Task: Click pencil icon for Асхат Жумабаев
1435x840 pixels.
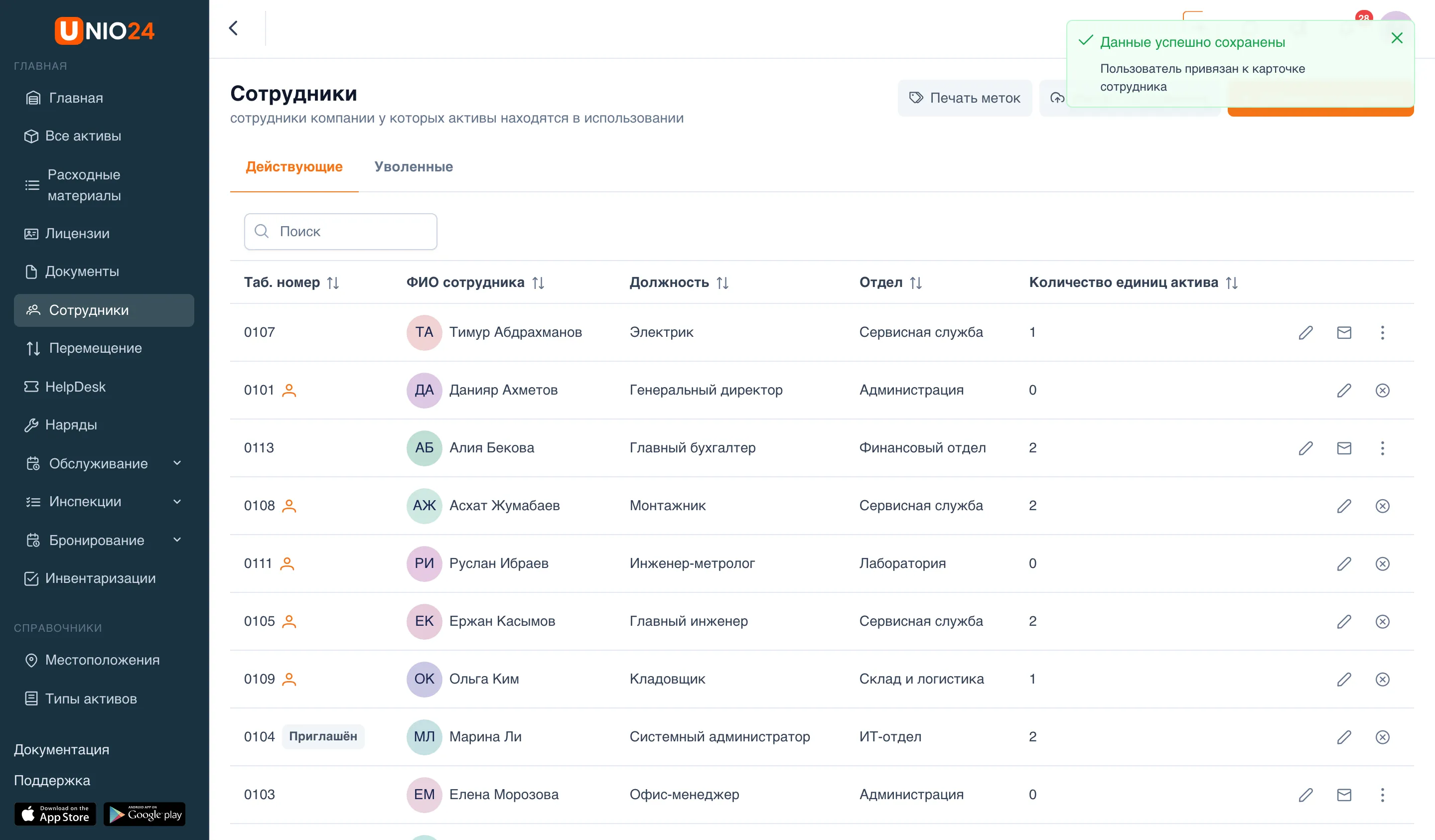Action: pyautogui.click(x=1344, y=506)
